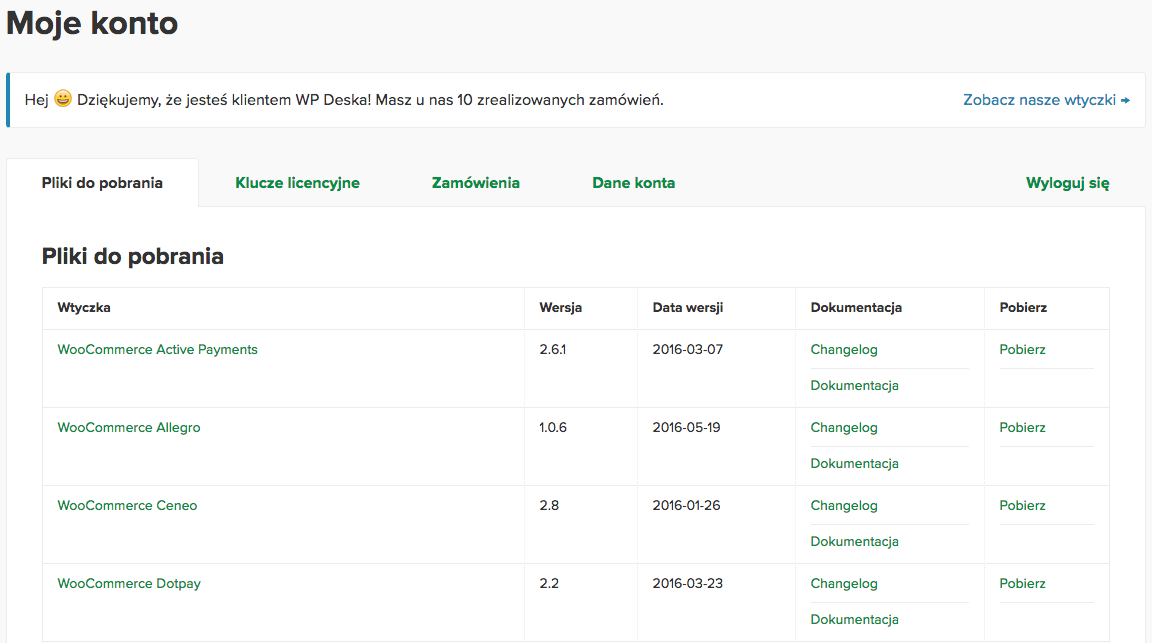Select version value 2.8

[x=549, y=506]
